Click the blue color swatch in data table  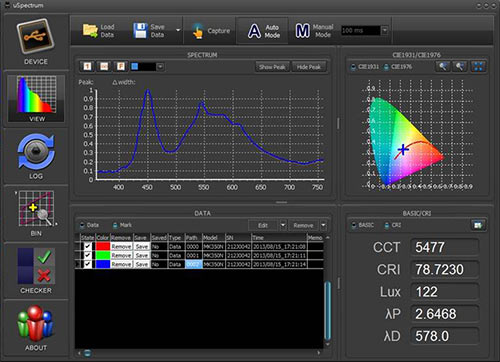tap(103, 264)
